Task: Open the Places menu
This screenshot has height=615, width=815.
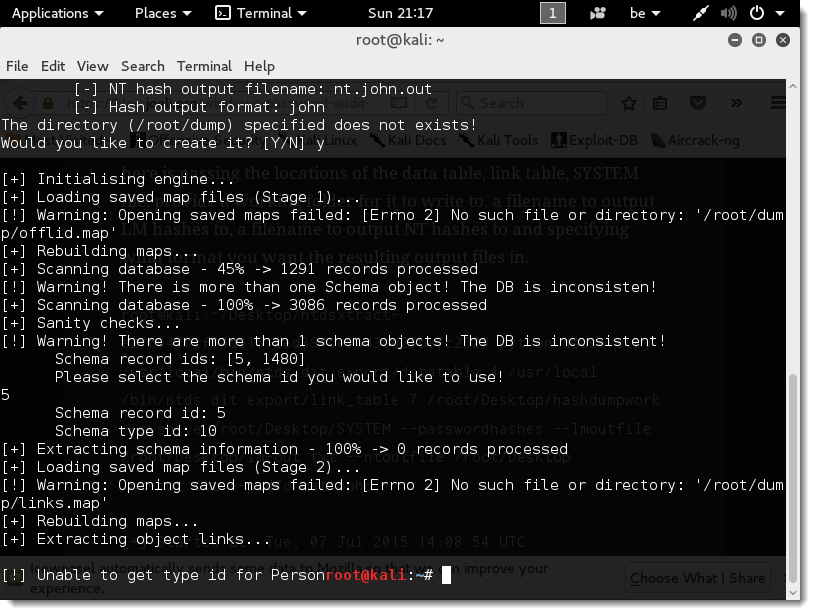Action: 156,13
